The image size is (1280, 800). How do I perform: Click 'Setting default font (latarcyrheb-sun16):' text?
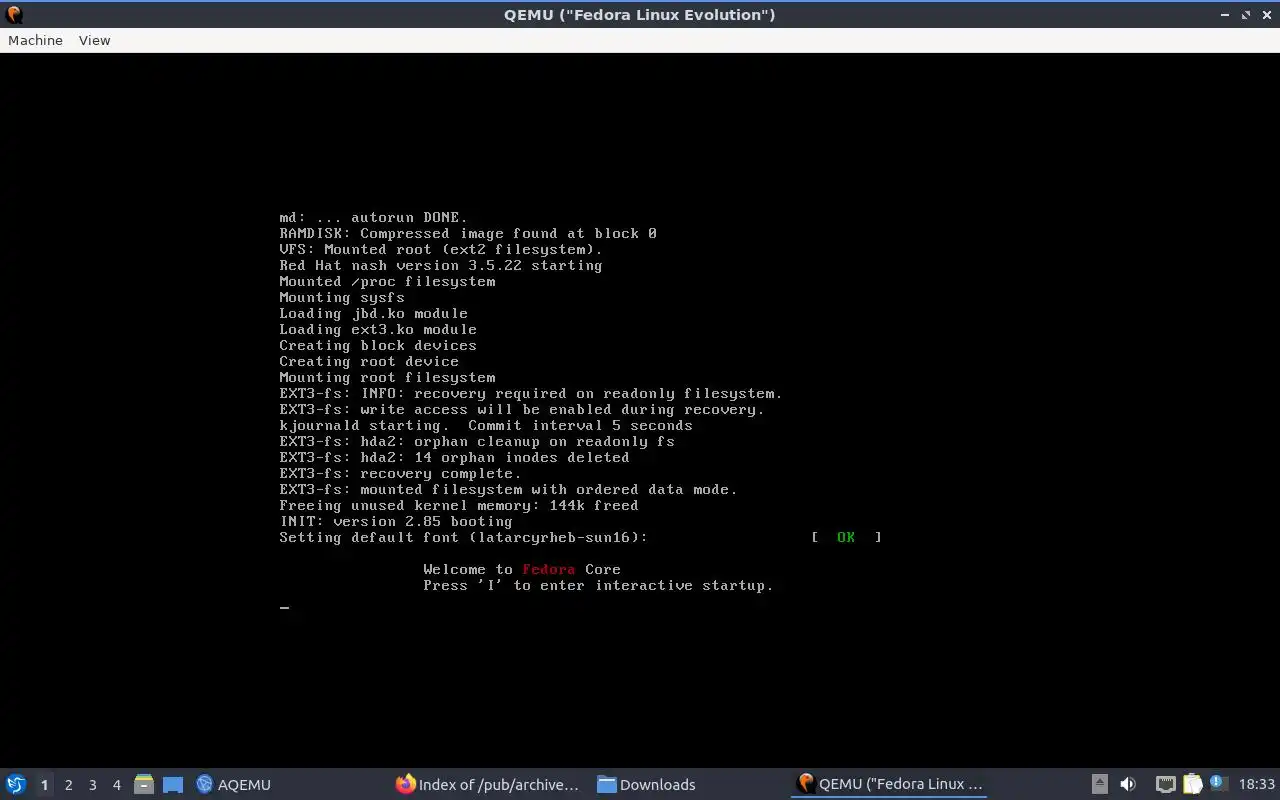tap(463, 537)
